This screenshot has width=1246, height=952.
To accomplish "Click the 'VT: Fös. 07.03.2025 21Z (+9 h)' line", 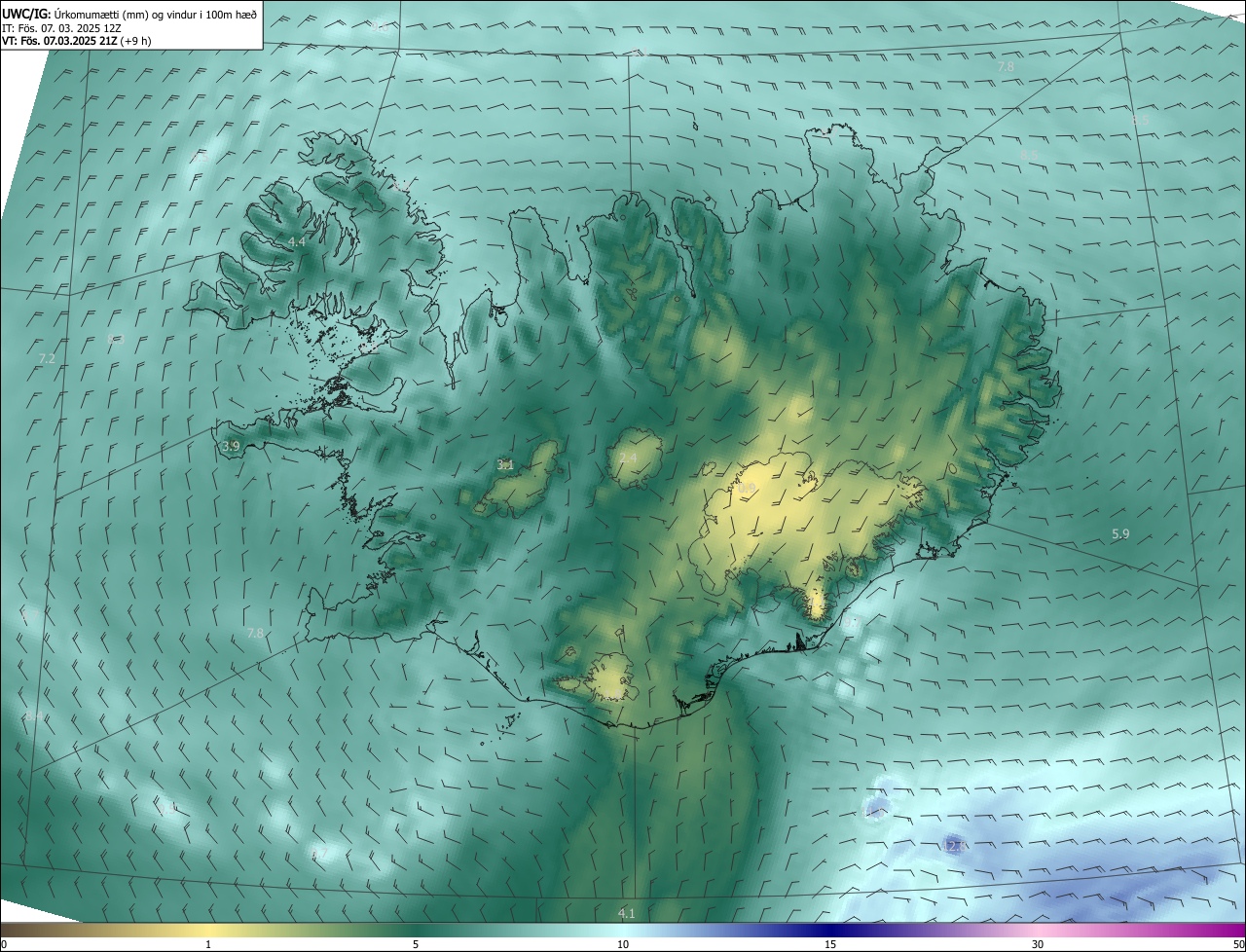I will [x=76, y=41].
